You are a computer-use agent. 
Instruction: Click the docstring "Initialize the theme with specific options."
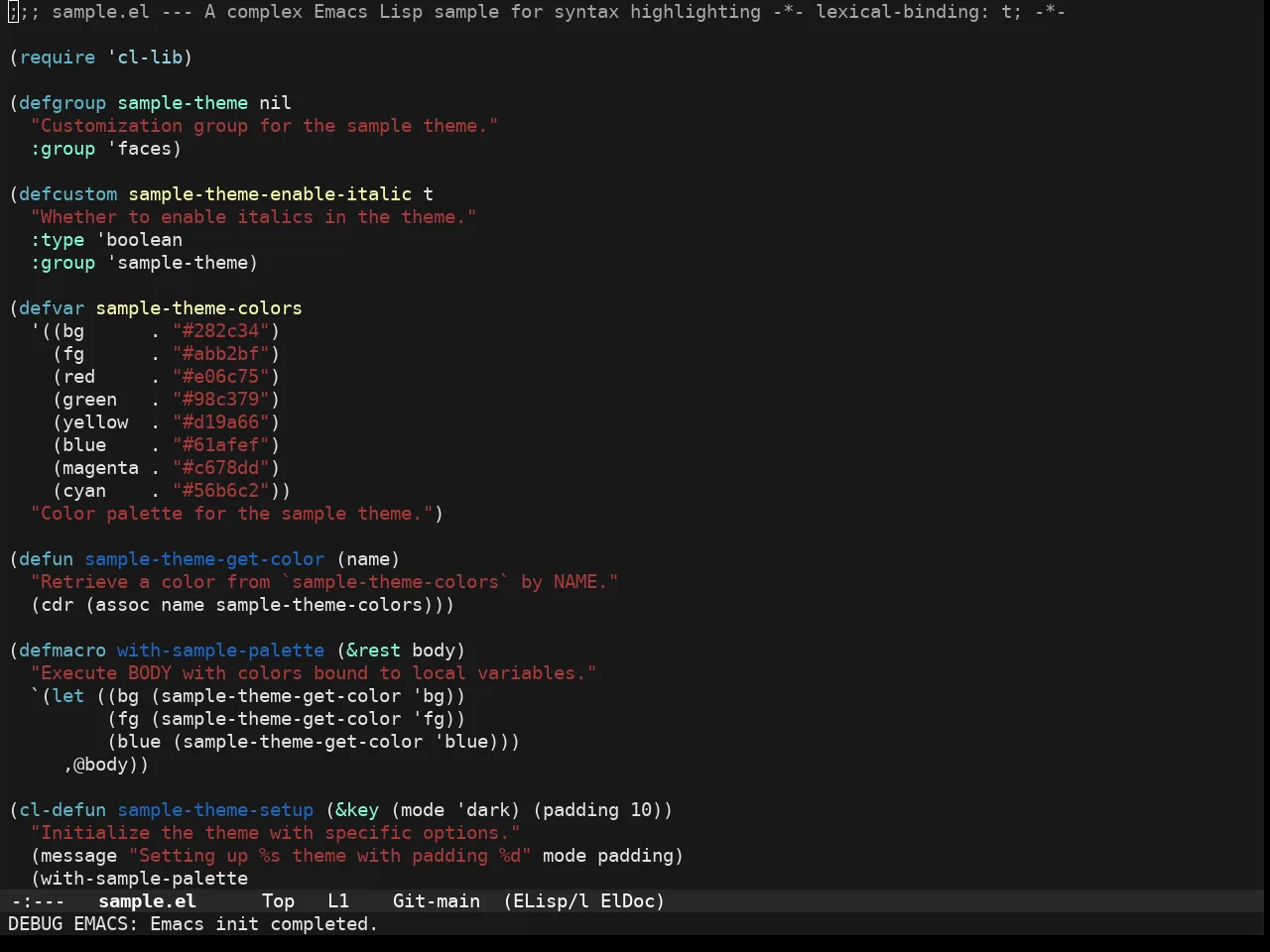(275, 832)
